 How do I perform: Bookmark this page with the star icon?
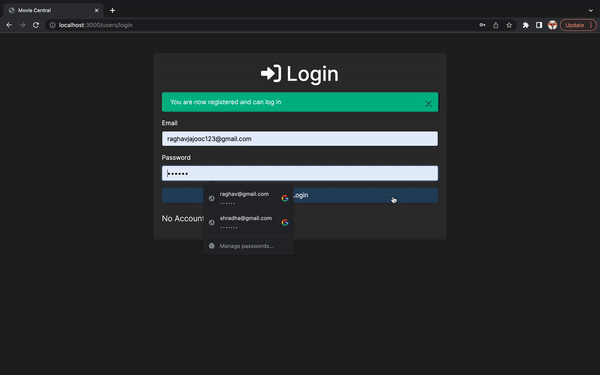(x=509, y=25)
